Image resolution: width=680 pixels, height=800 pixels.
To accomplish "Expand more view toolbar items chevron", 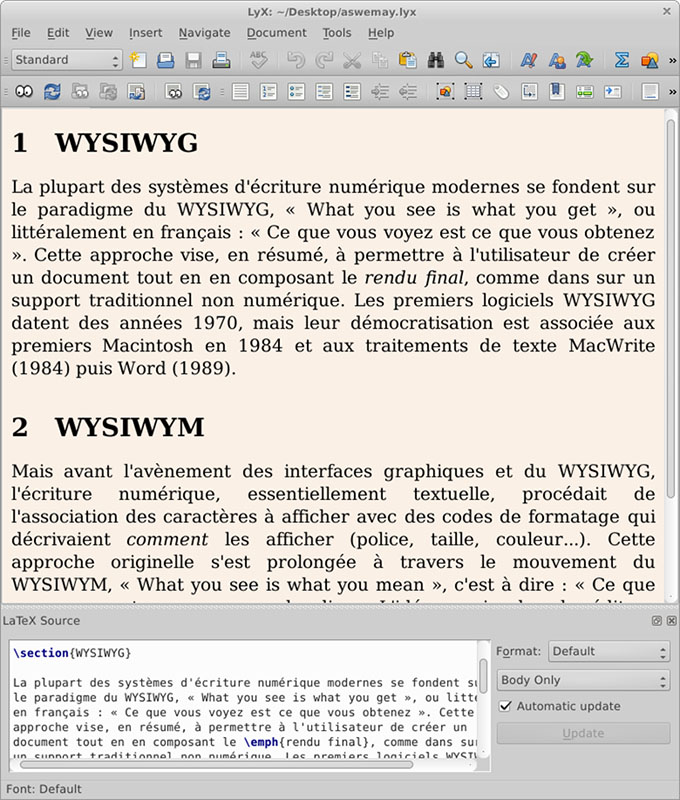I will tap(672, 92).
